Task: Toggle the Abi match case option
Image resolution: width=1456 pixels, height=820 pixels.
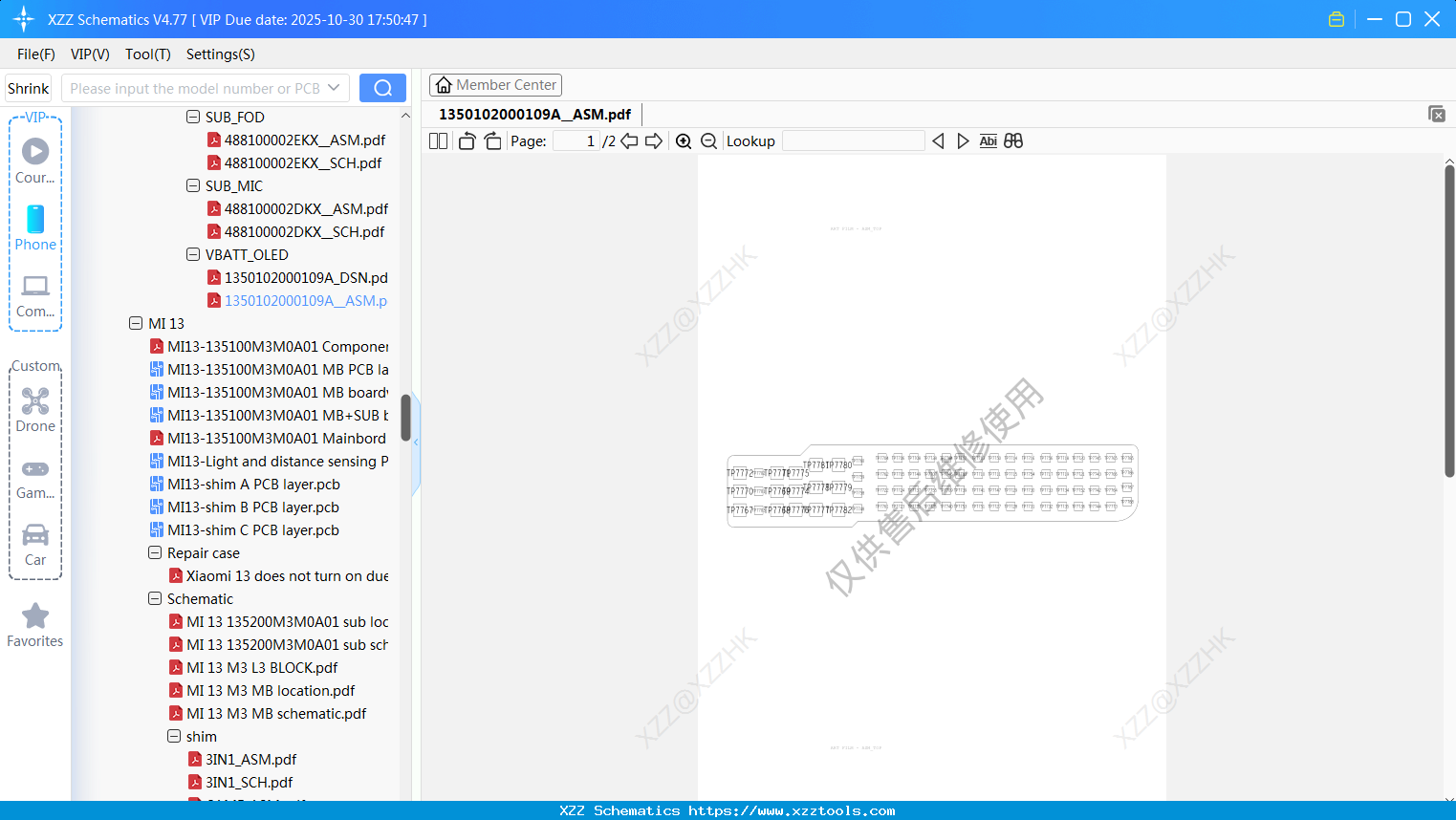Action: click(988, 140)
